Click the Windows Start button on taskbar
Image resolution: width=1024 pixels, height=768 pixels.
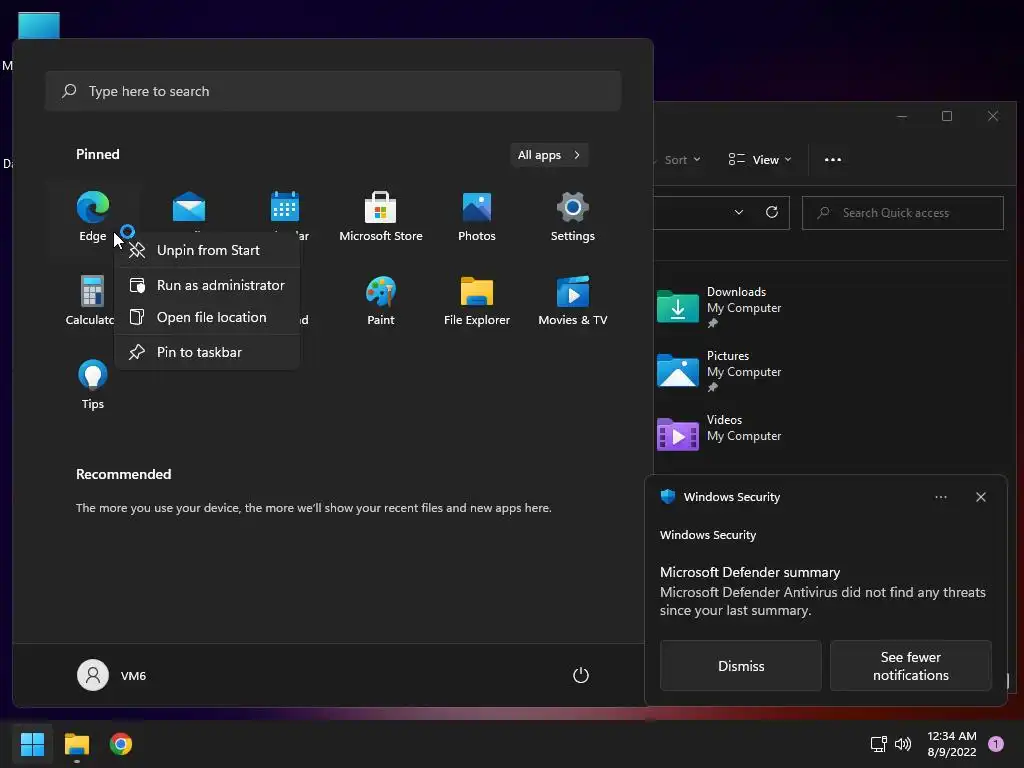[32, 744]
